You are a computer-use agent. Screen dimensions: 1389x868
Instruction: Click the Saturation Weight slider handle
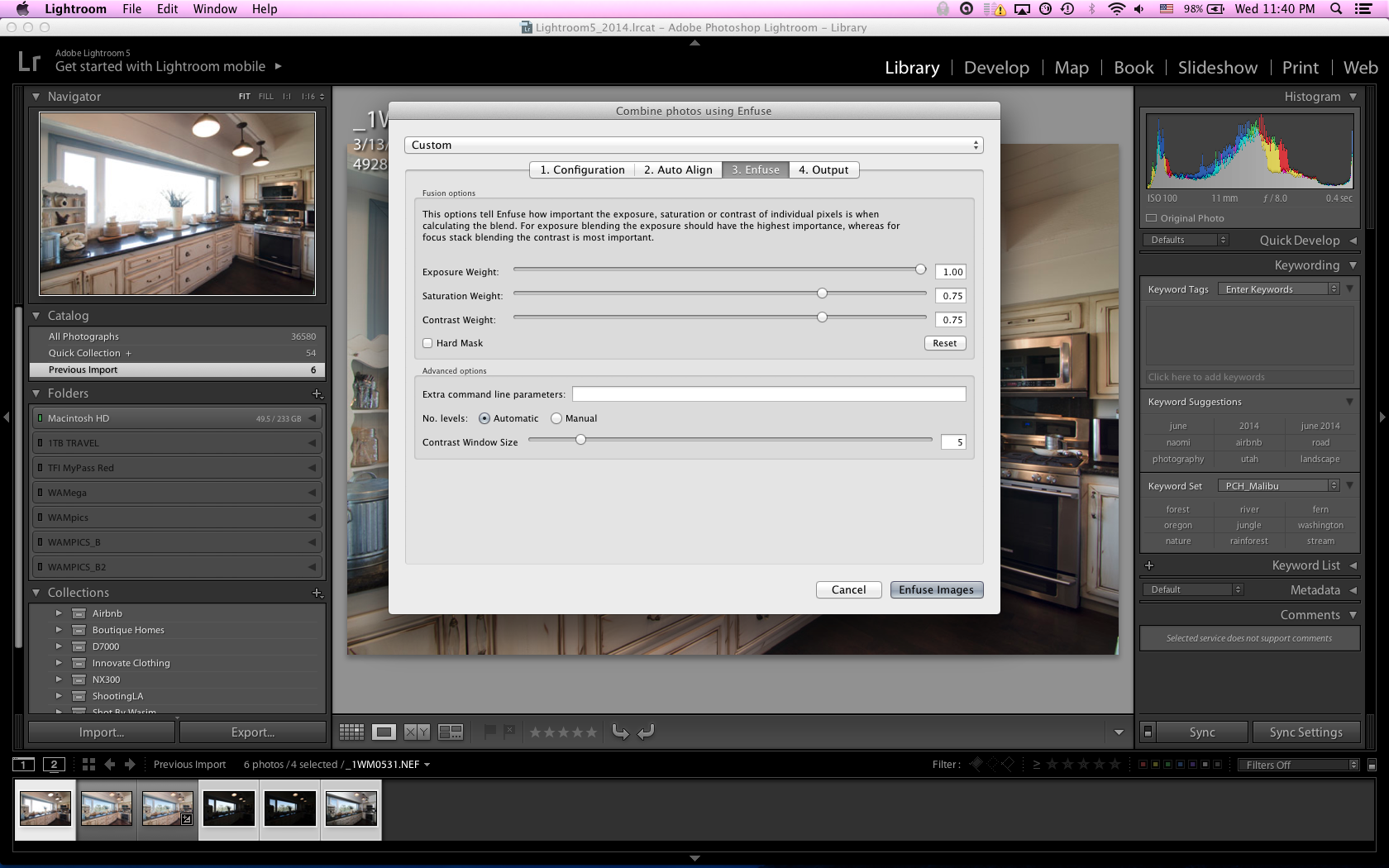coord(822,293)
